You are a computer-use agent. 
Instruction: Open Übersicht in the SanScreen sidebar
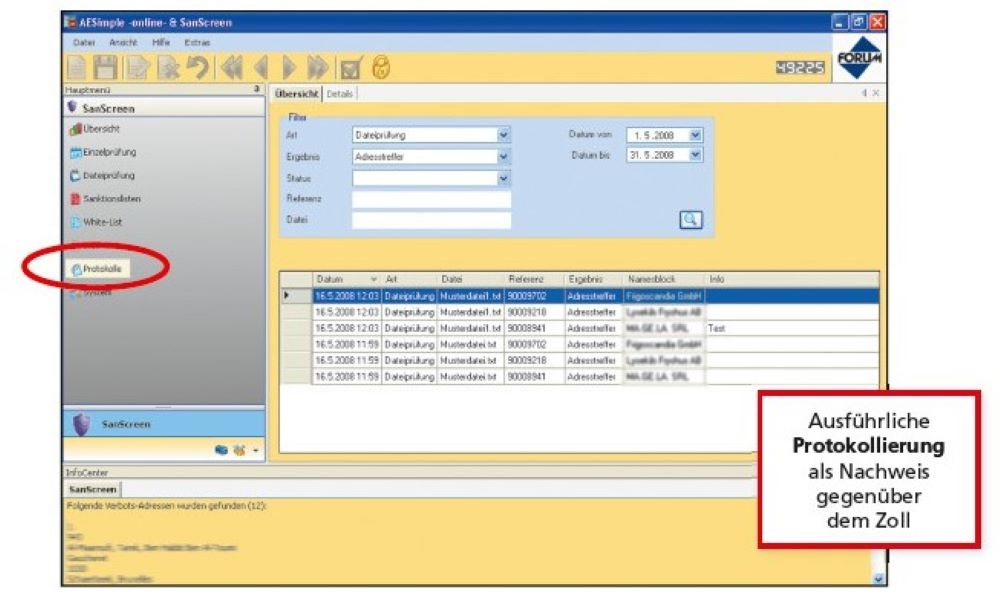pyautogui.click(x=94, y=129)
